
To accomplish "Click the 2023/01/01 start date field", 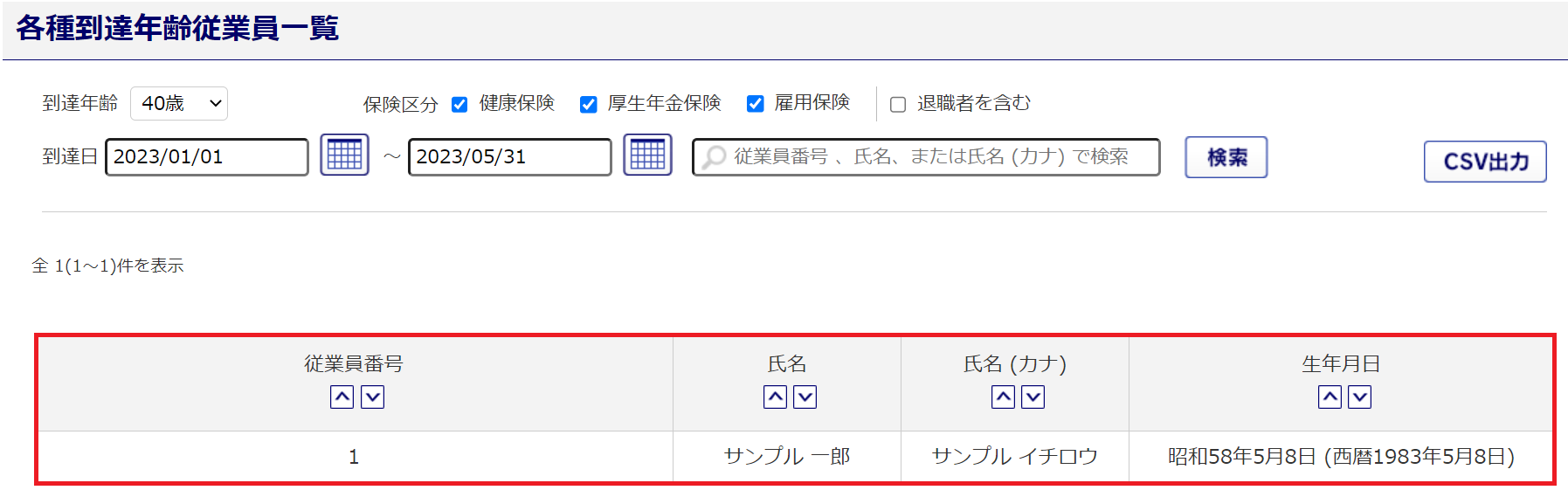I will click(207, 157).
